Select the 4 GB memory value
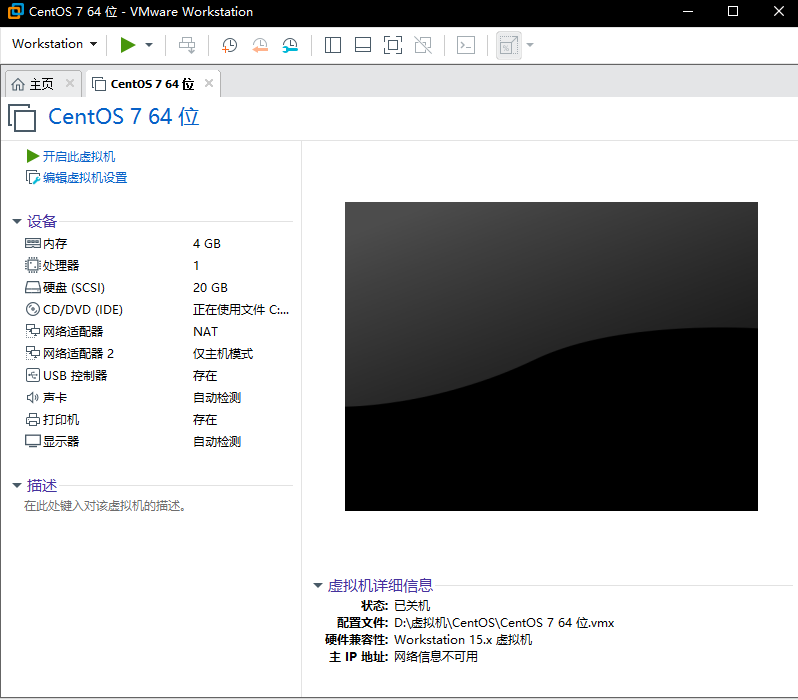 (207, 244)
